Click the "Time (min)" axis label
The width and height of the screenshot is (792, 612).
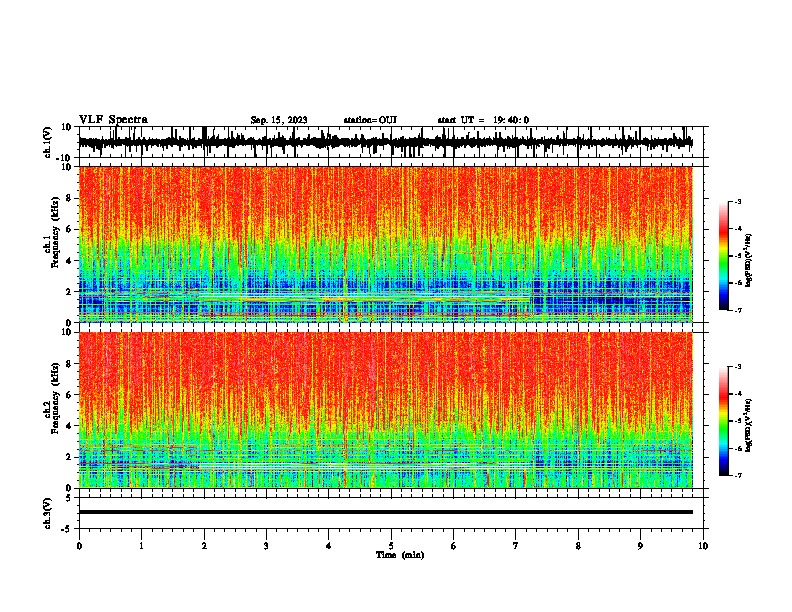tap(400, 555)
